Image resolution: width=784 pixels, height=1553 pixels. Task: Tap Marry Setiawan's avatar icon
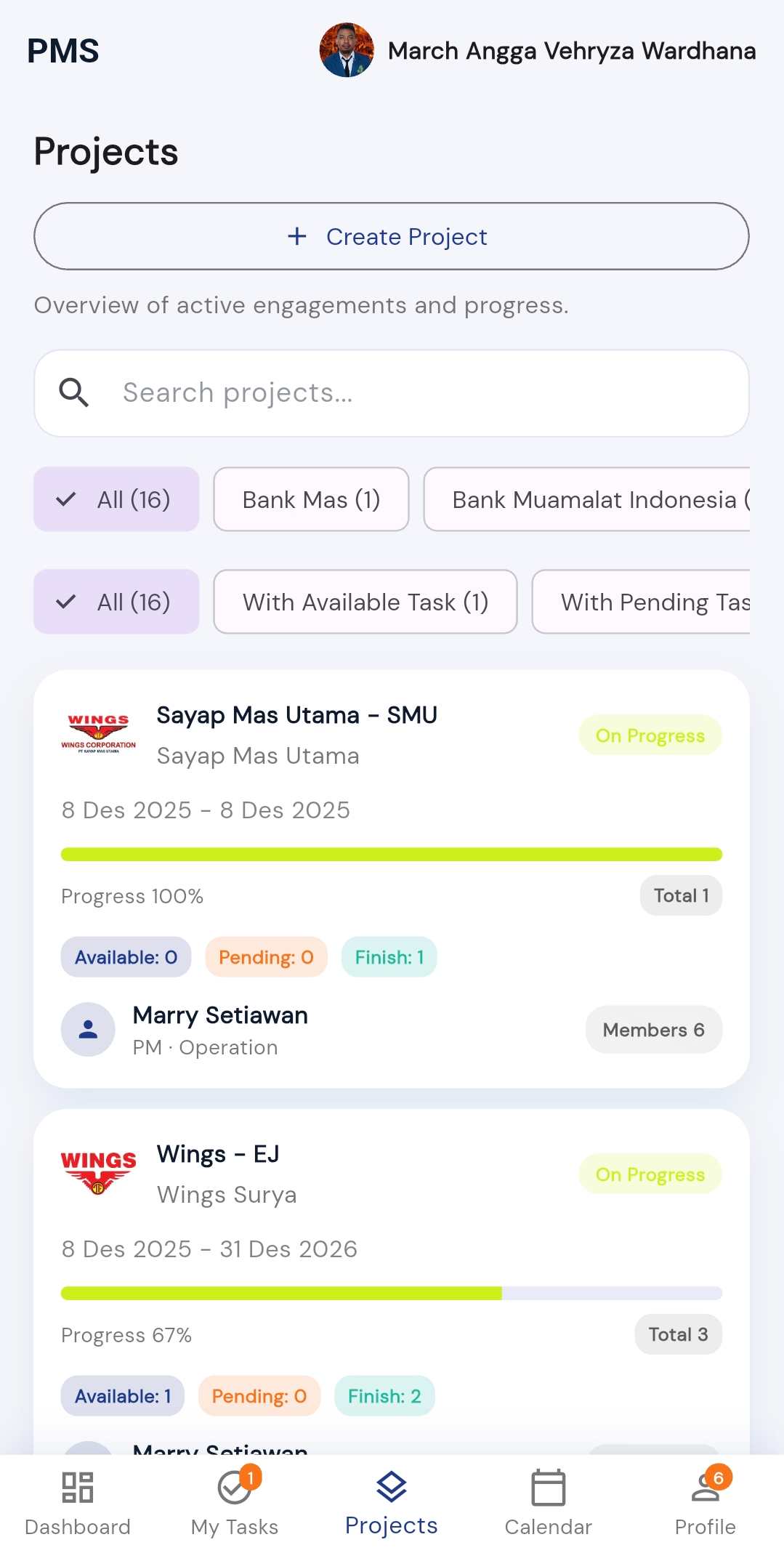click(88, 1029)
